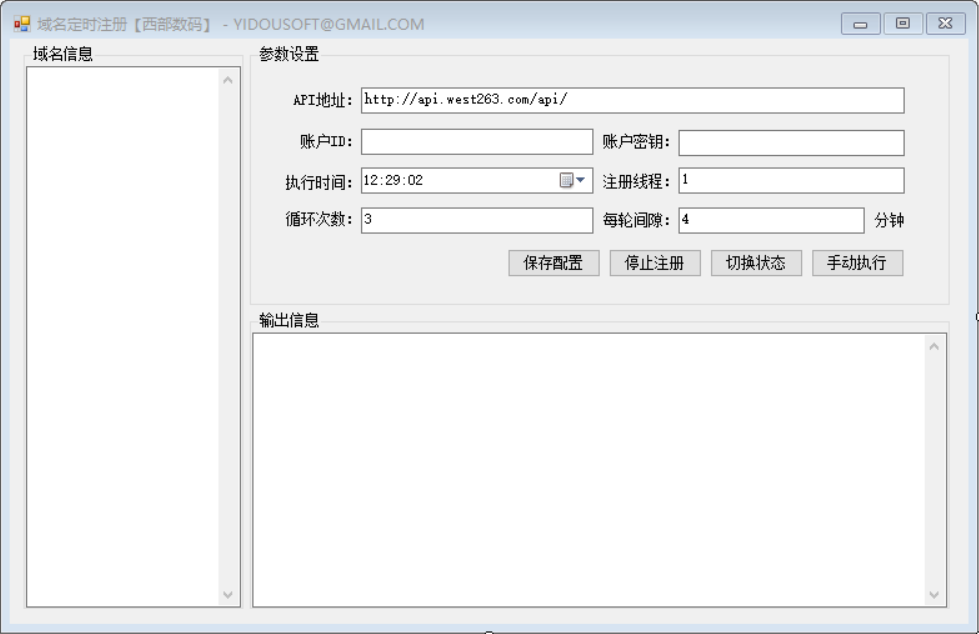Click the API地址 label
Viewport: 979px width, 634px height.
click(x=323, y=100)
